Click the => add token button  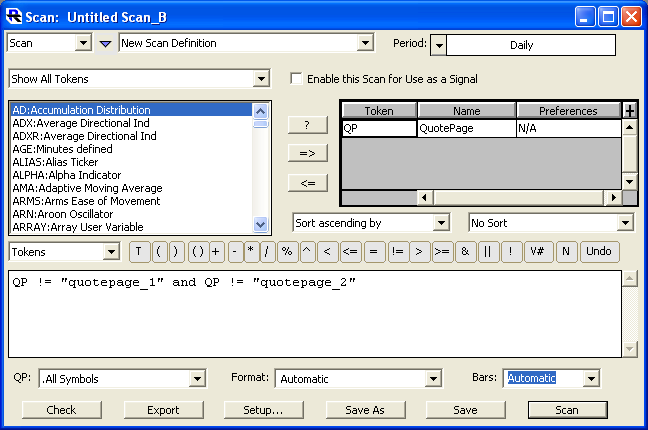pos(308,153)
